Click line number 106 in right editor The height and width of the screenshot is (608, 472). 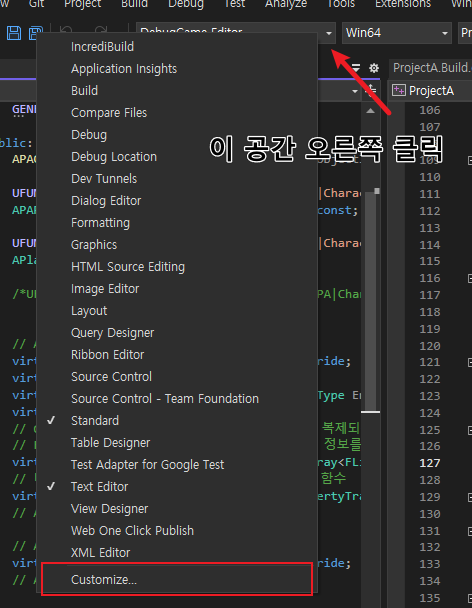[x=430, y=110]
